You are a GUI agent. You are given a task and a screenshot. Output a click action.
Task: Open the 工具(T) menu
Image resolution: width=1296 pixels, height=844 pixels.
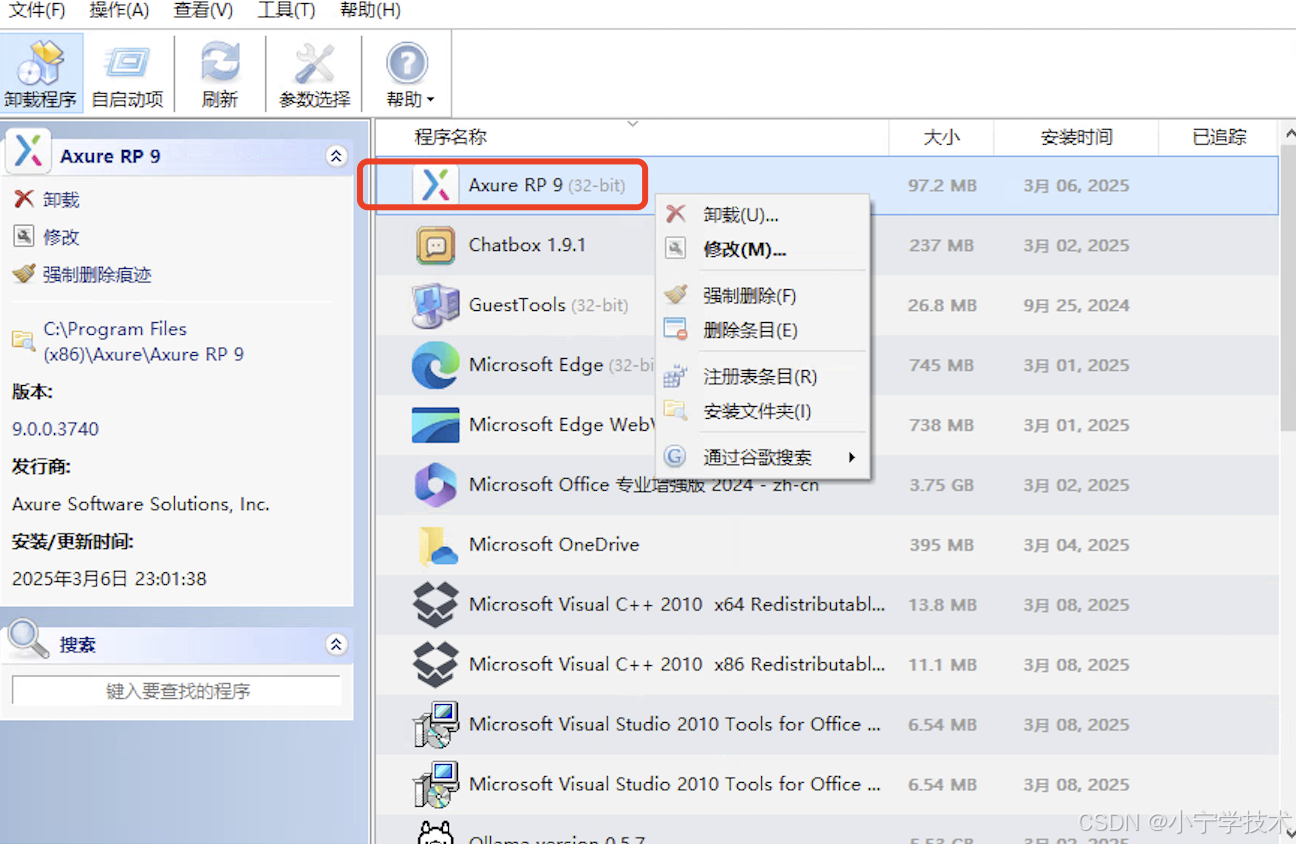[286, 10]
